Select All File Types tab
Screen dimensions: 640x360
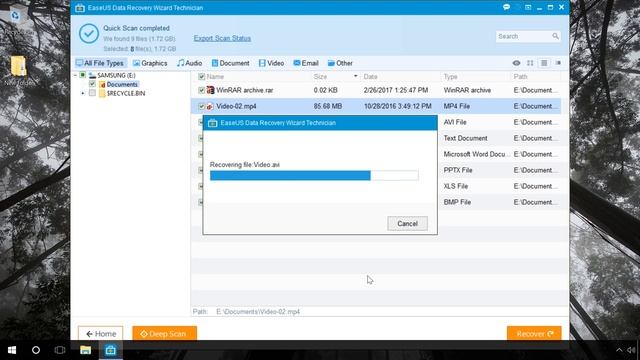100,63
